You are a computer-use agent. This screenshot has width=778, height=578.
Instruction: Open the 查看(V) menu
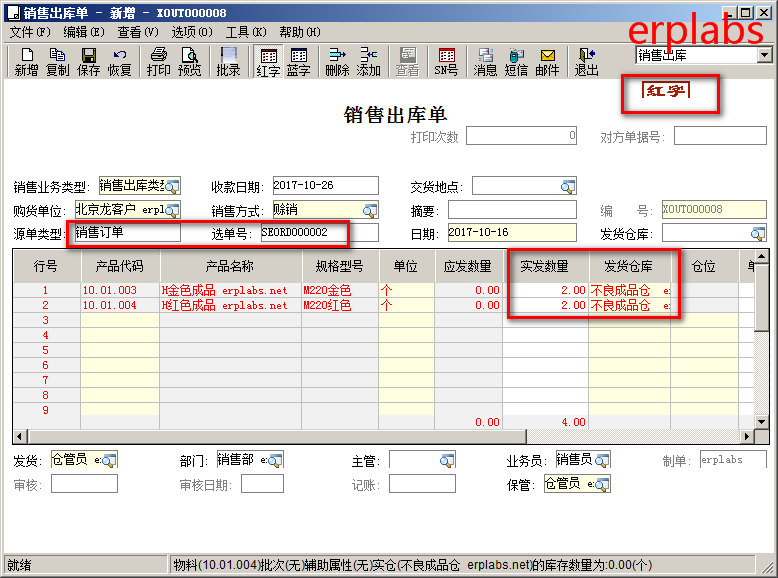(x=138, y=32)
